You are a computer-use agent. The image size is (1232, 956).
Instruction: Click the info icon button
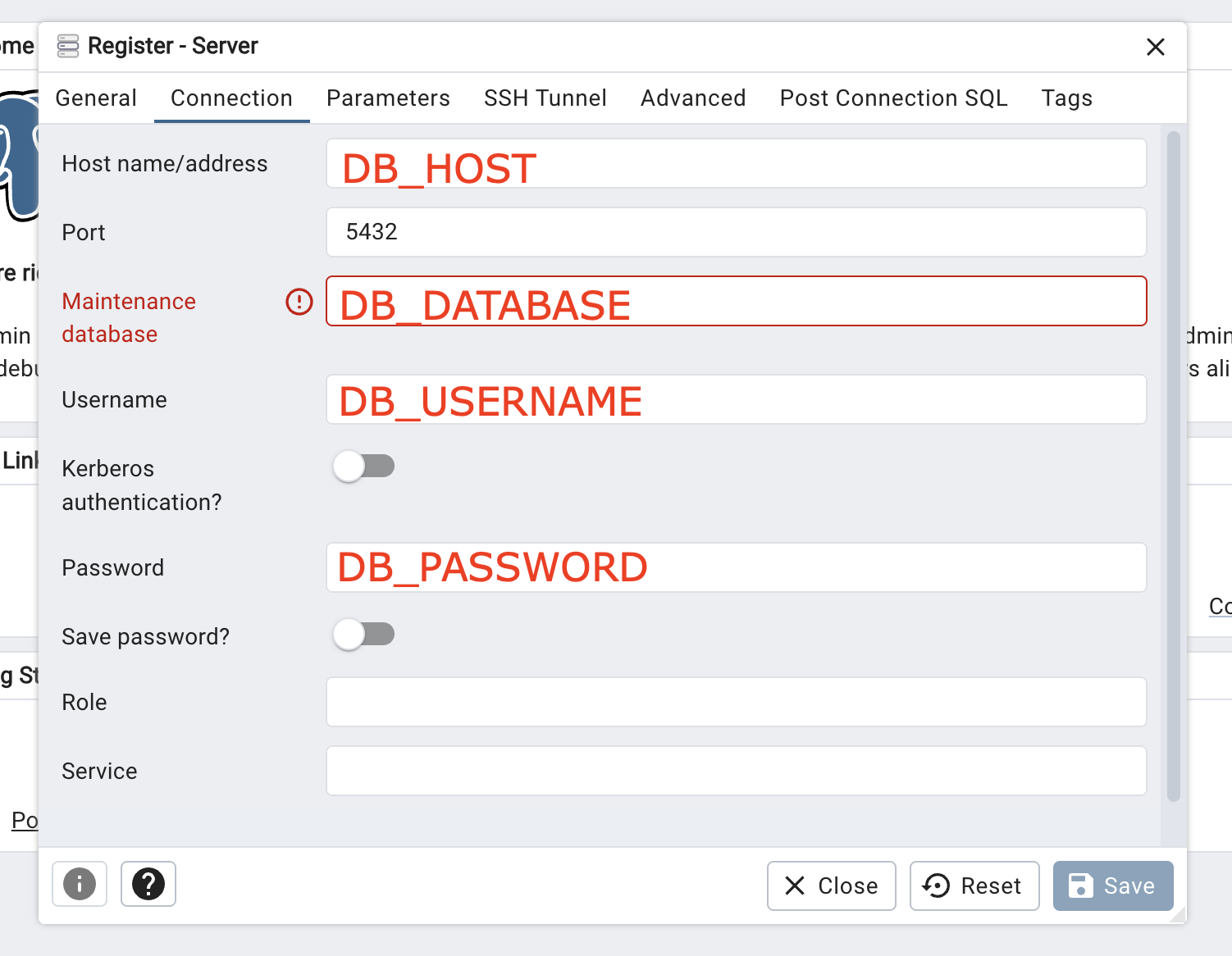pos(80,884)
